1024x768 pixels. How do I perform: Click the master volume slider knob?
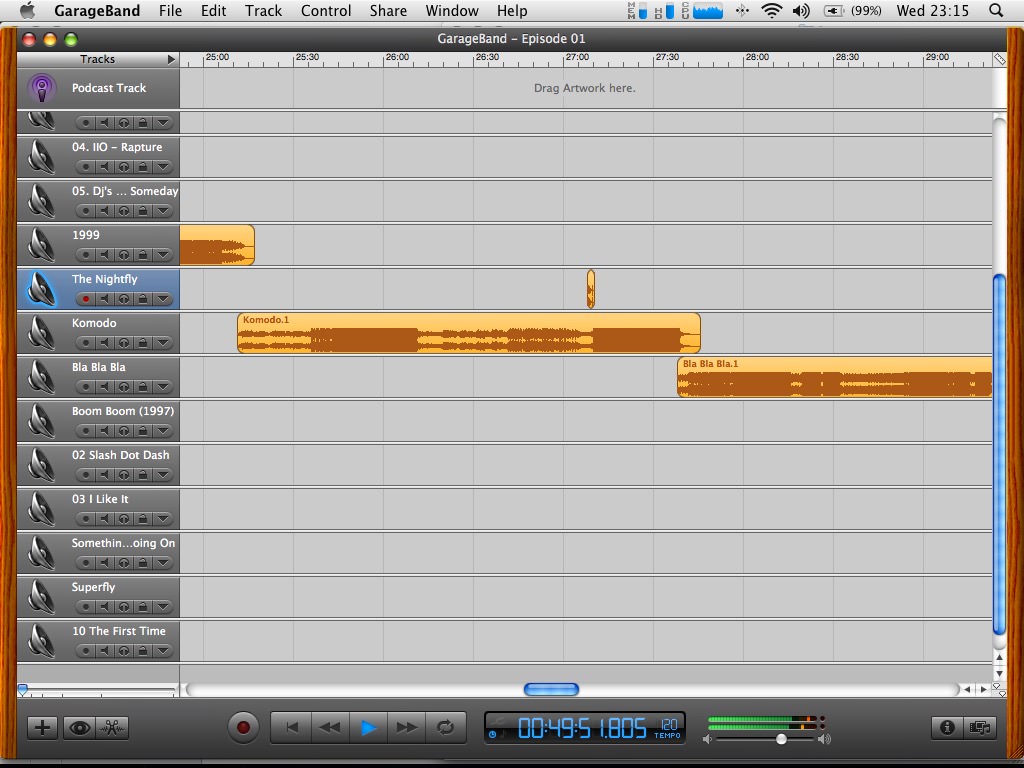coord(781,739)
